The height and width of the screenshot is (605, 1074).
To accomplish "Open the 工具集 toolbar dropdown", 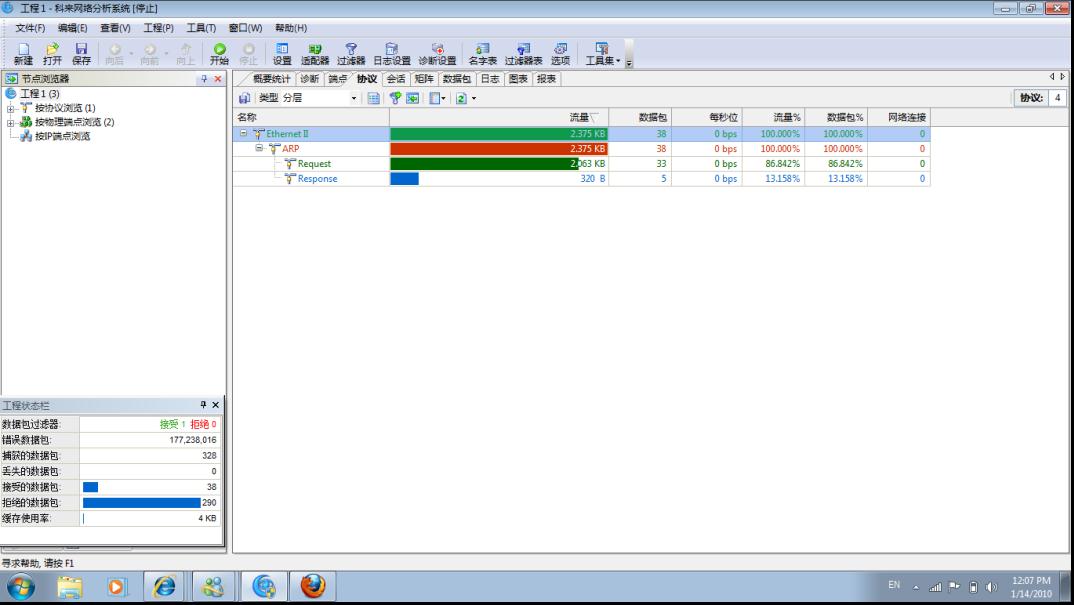I will tap(603, 54).
